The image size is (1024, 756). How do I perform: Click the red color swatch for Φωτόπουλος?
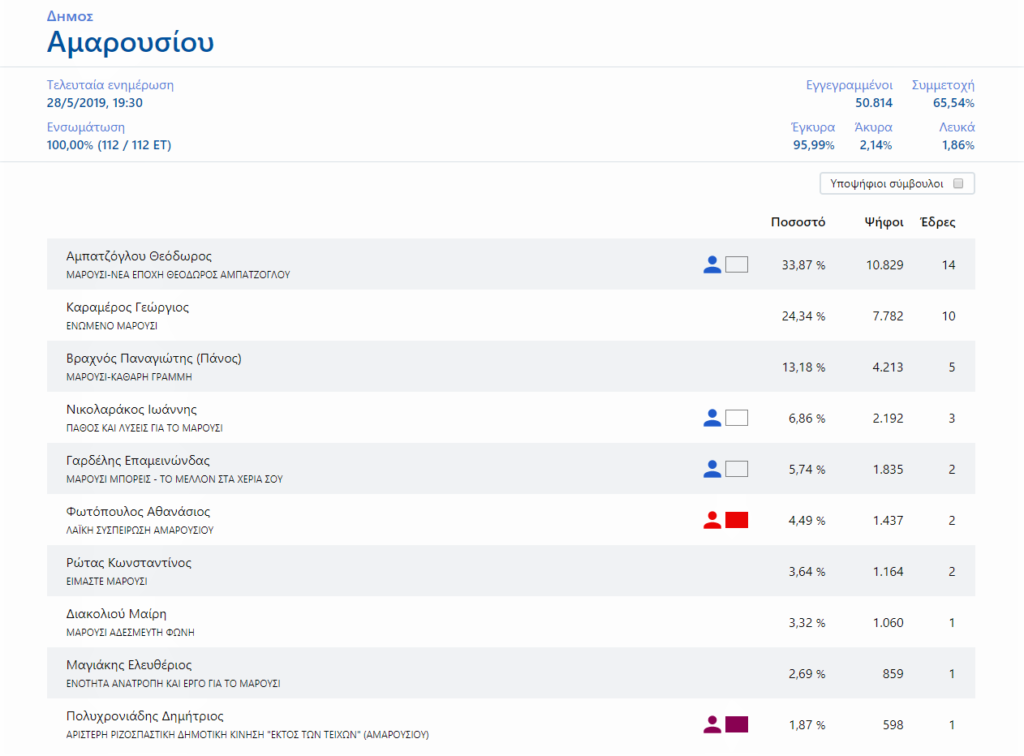click(x=736, y=520)
